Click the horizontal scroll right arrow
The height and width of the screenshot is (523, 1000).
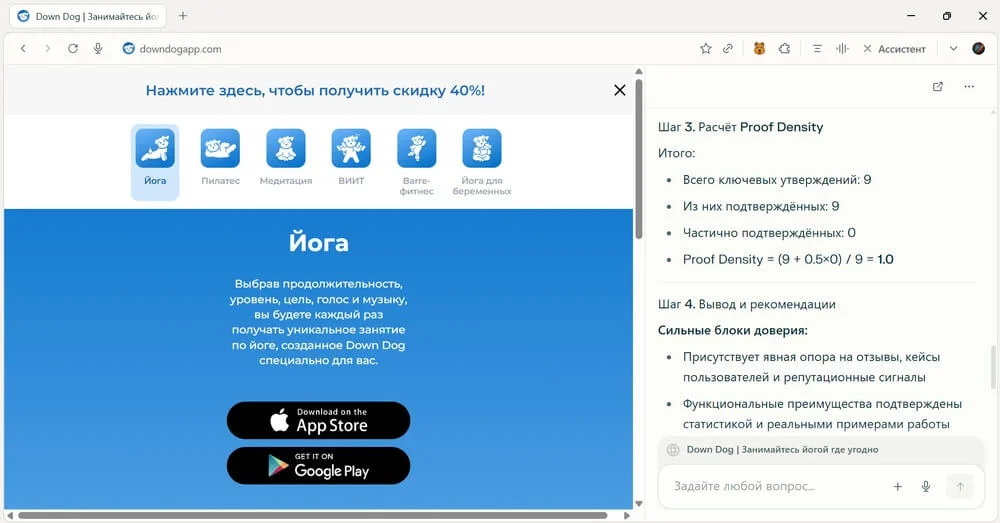point(627,515)
